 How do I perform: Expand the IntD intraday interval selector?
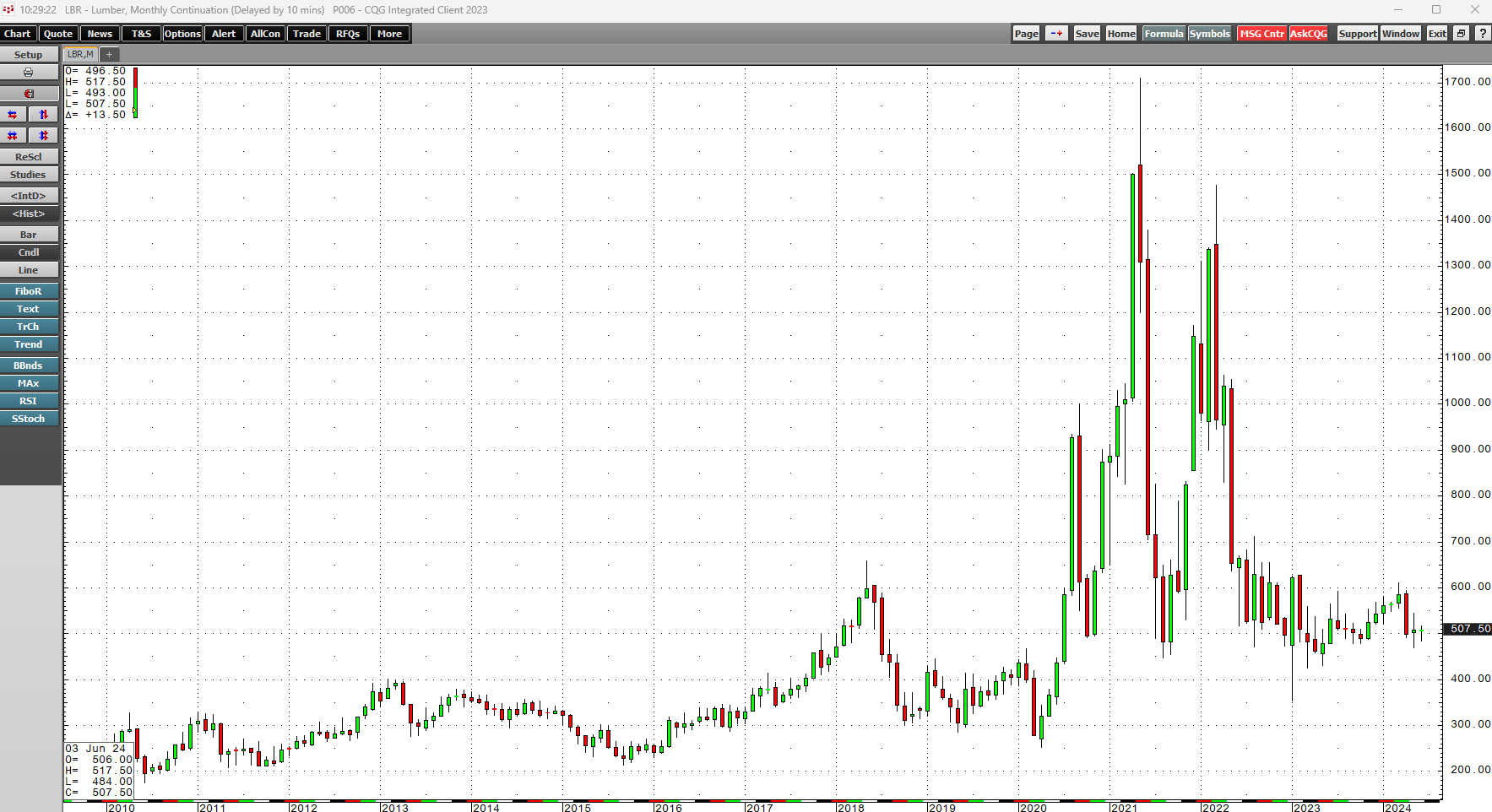(x=29, y=195)
